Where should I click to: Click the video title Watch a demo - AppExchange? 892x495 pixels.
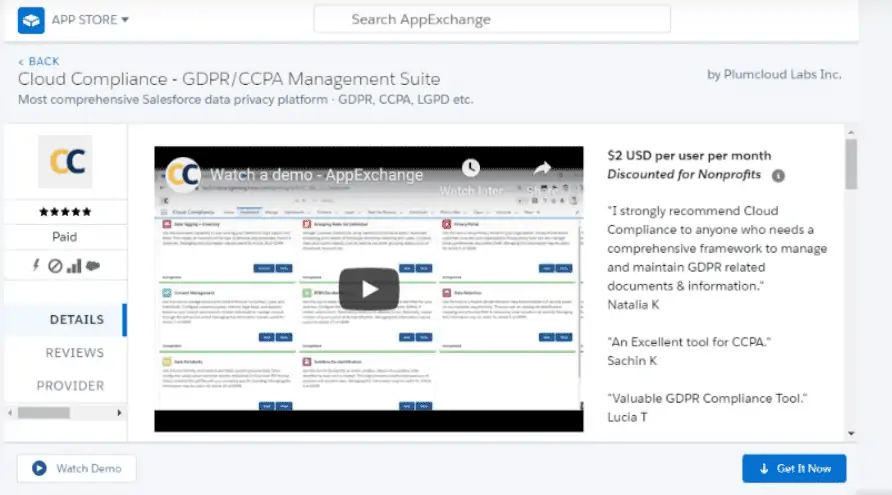coord(316,175)
